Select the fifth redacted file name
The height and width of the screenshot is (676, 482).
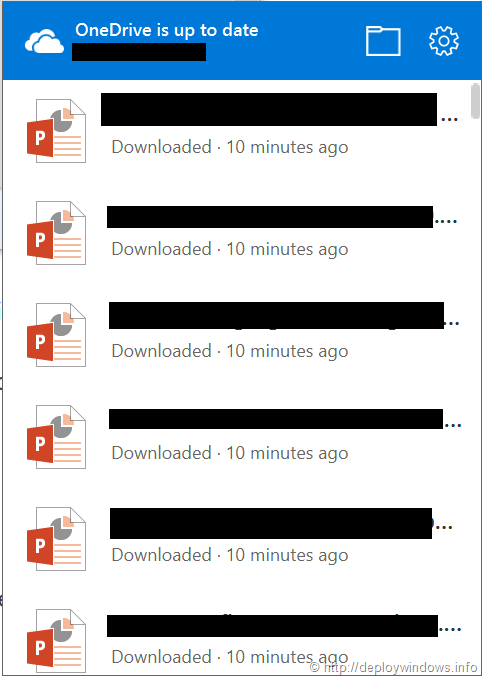(x=281, y=523)
